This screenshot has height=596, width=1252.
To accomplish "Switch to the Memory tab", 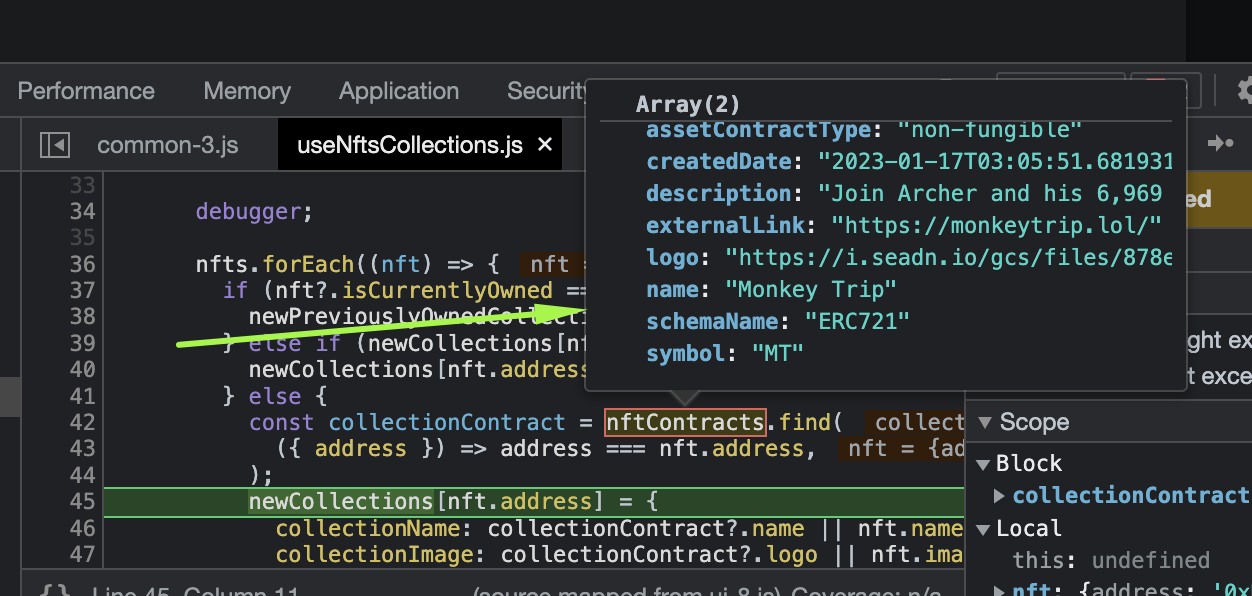I will [246, 90].
